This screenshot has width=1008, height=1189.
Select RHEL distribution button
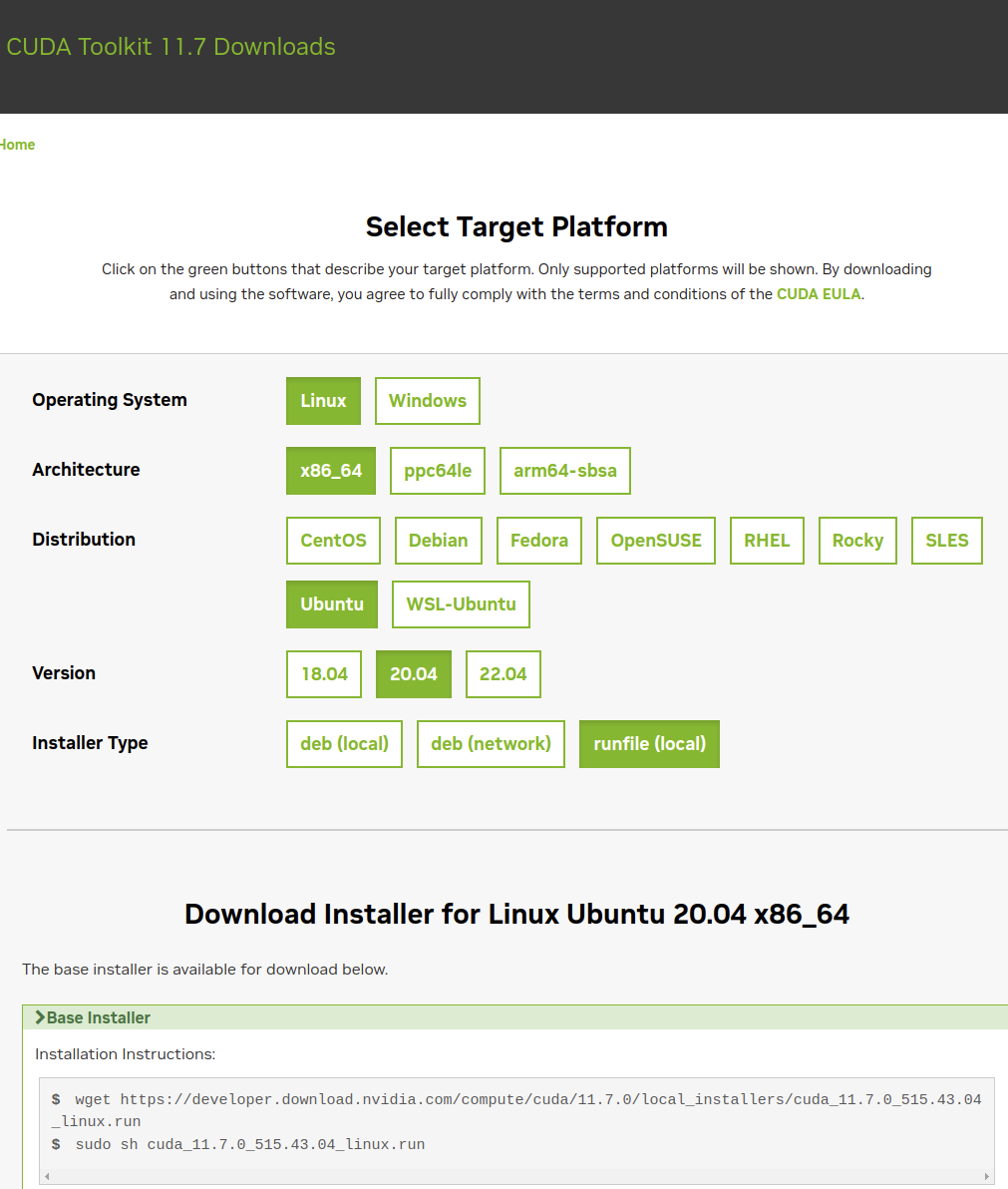coord(767,540)
